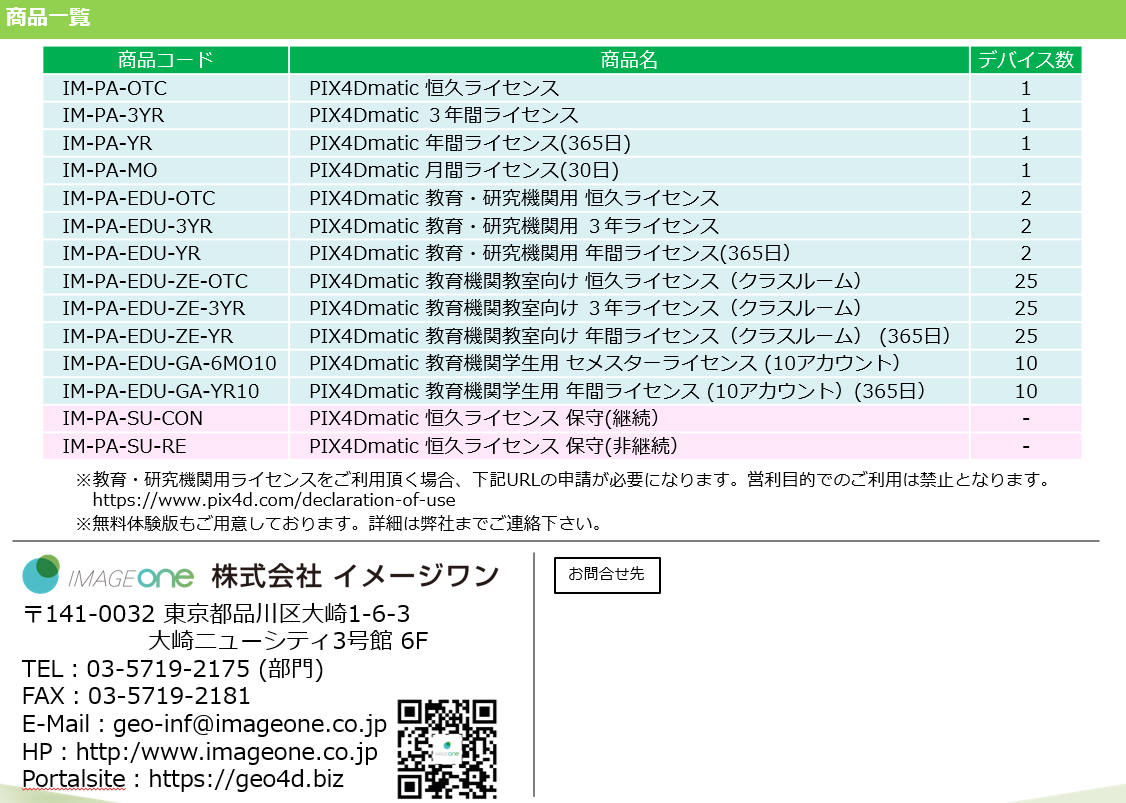Select the デバイス数 column header

(1025, 60)
